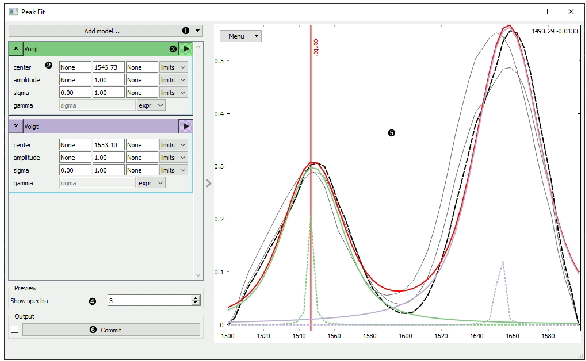586x361 pixels.
Task: Click purple model's center minimum field
Action: pyautogui.click(x=75, y=145)
